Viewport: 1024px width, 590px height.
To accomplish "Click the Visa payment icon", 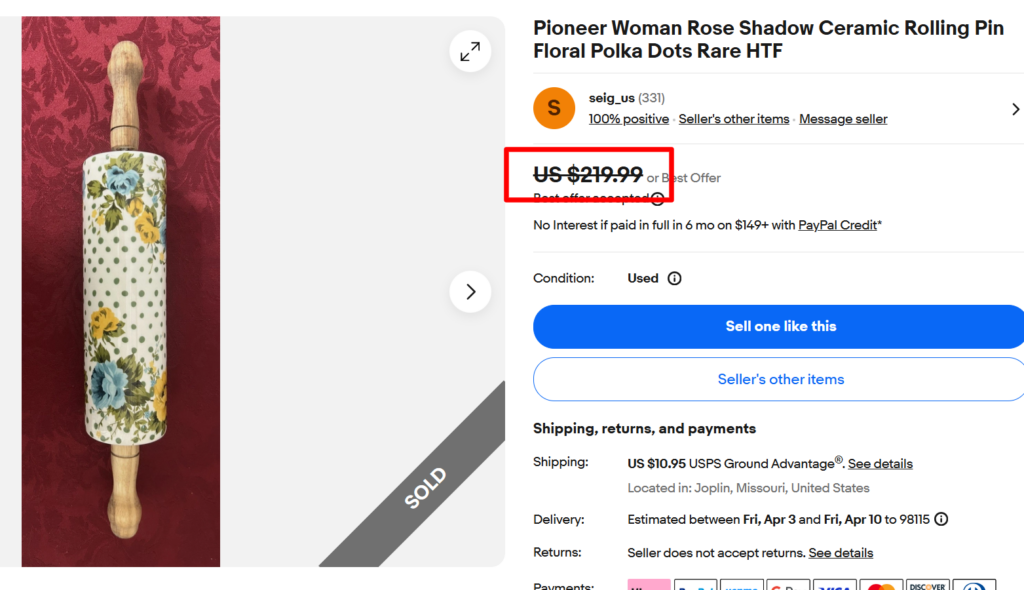I will click(835, 585).
